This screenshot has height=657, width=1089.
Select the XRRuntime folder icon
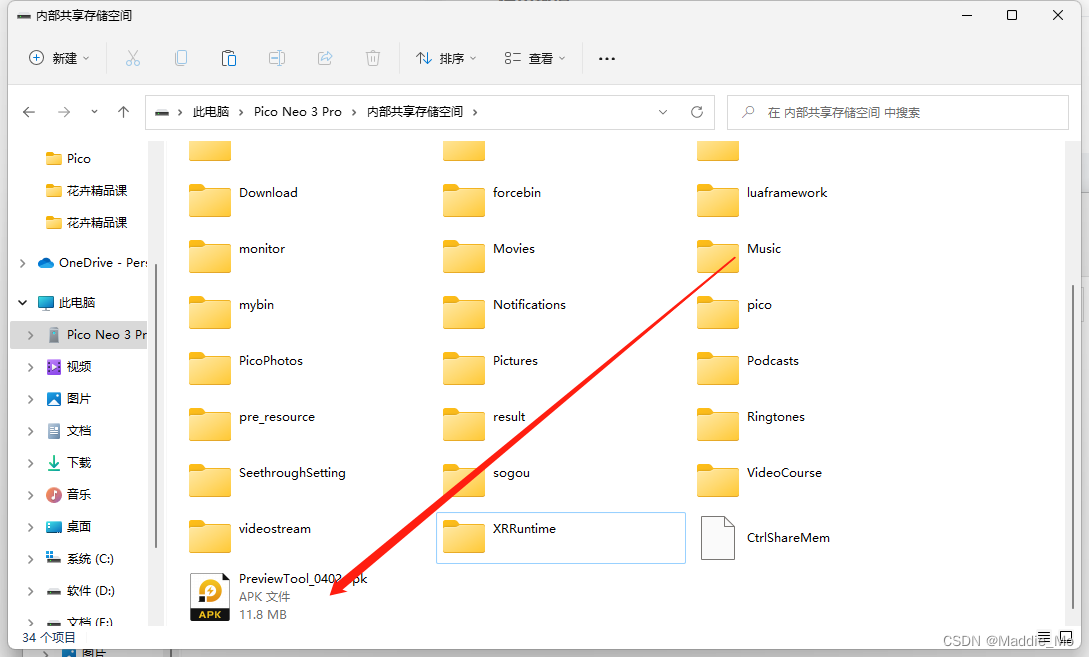(x=463, y=537)
